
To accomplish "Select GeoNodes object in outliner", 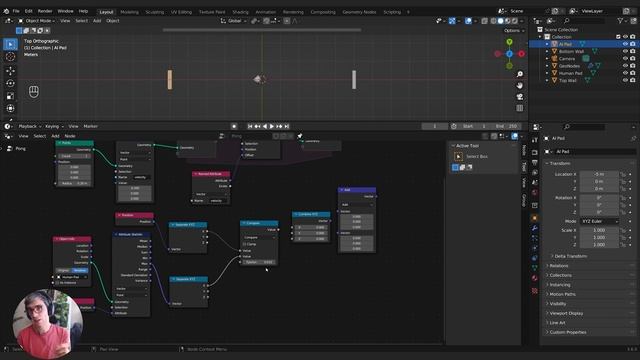I will click(569, 66).
